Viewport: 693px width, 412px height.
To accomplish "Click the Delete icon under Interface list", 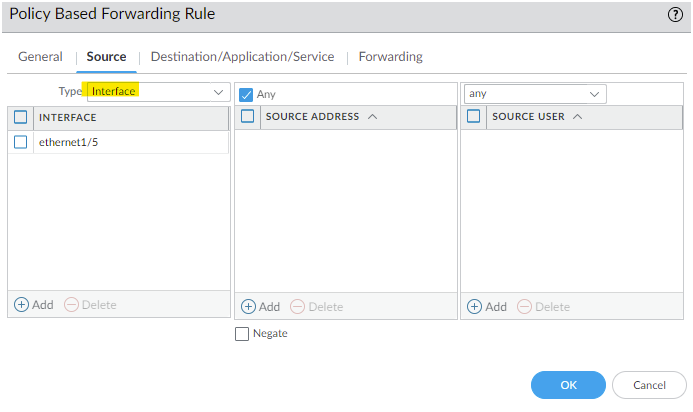I will [x=71, y=304].
